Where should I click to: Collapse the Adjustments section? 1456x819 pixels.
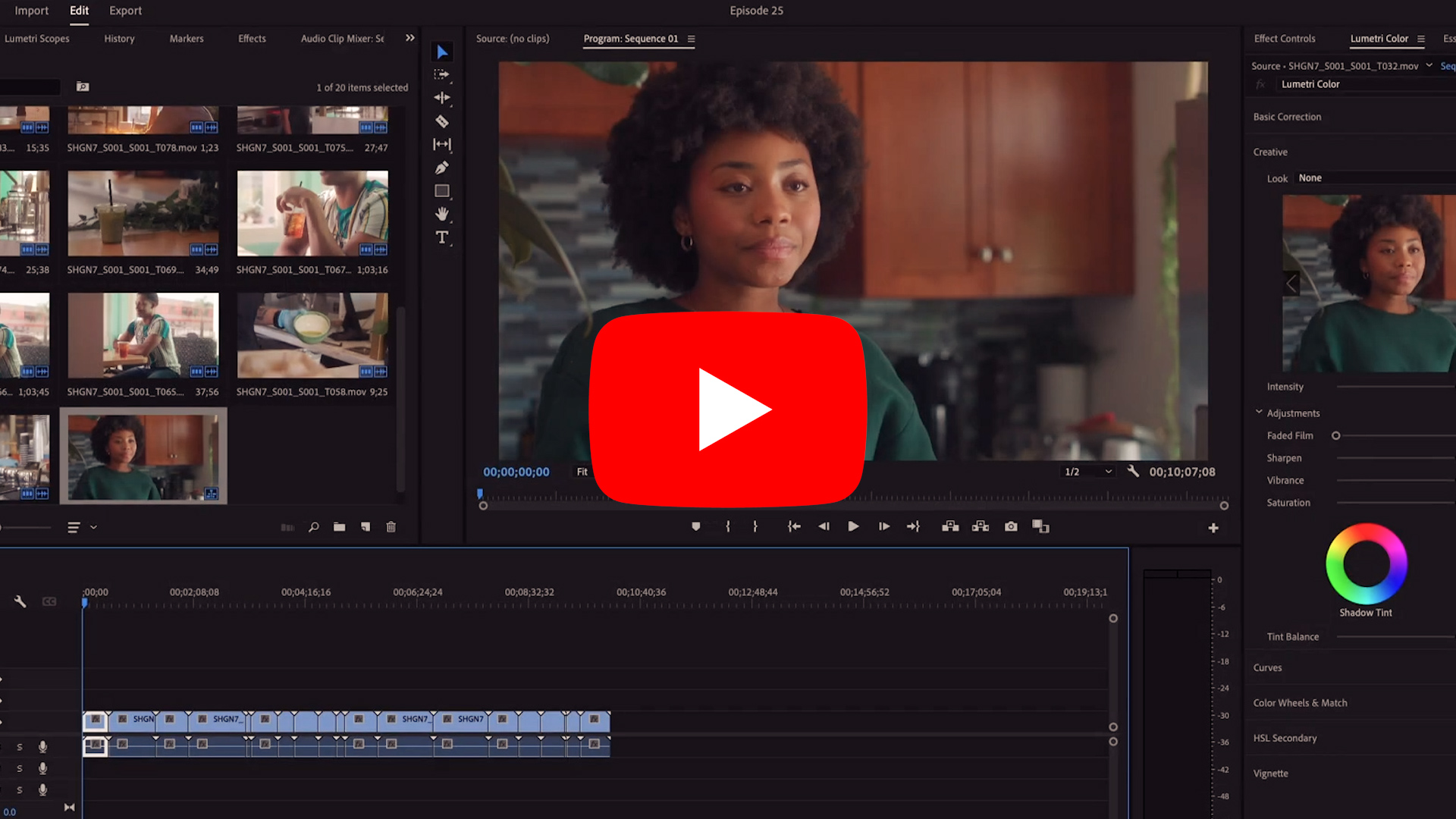(1259, 413)
